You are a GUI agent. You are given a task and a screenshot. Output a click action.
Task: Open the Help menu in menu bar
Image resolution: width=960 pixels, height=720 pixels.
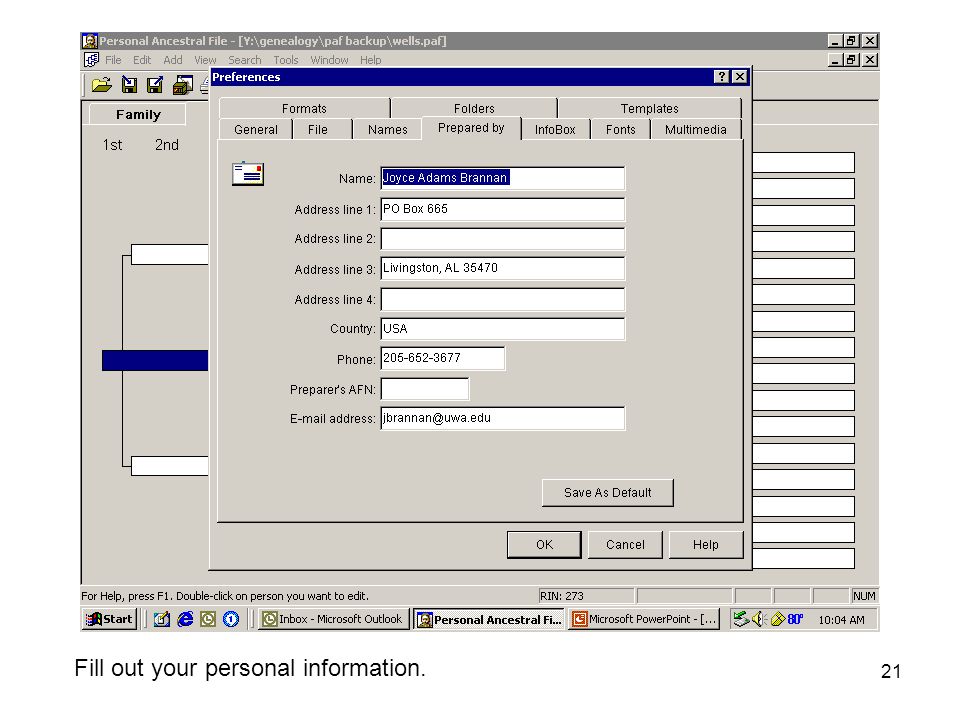(x=370, y=60)
